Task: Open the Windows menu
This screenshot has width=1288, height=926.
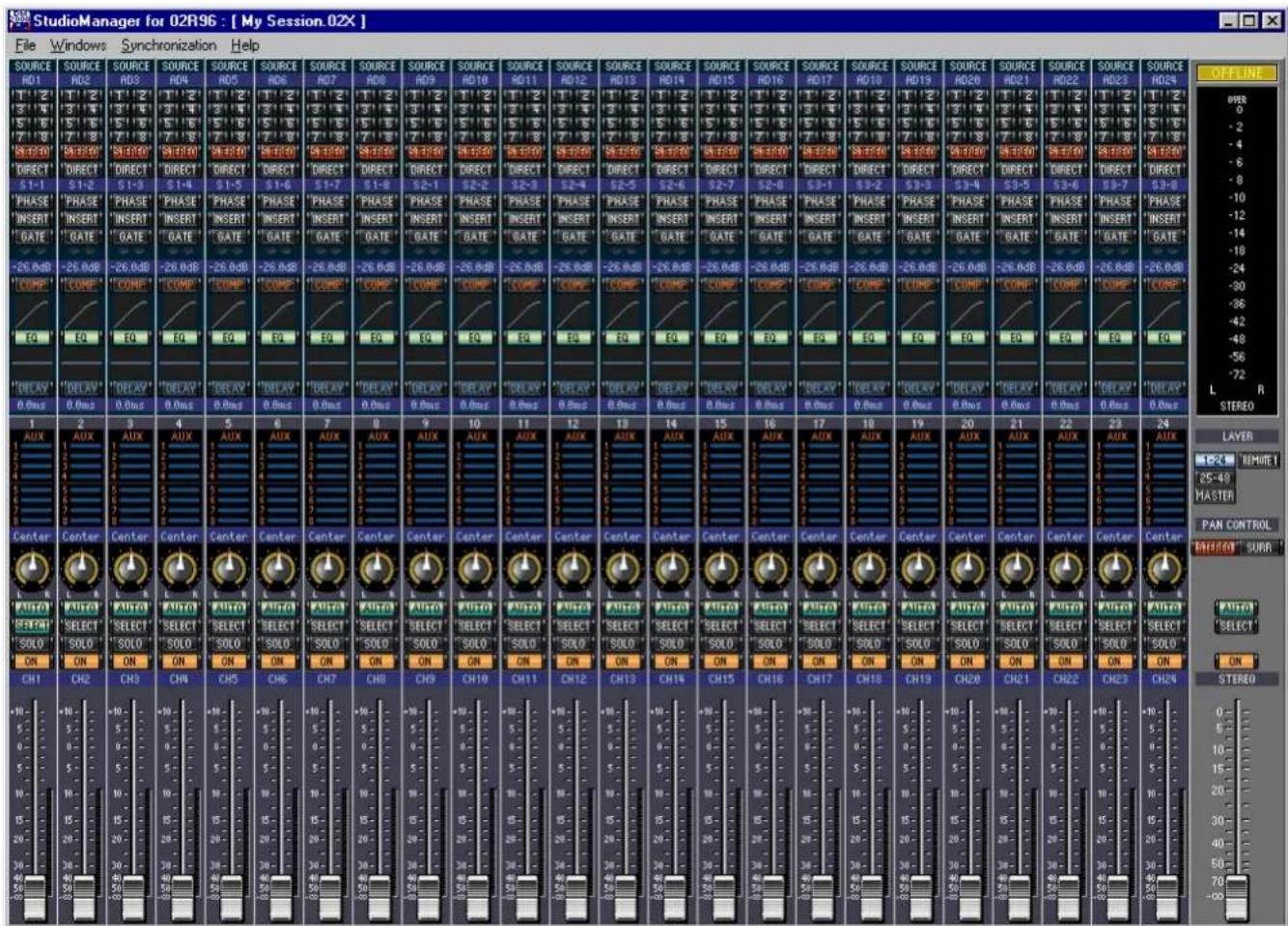Action: pos(78,45)
